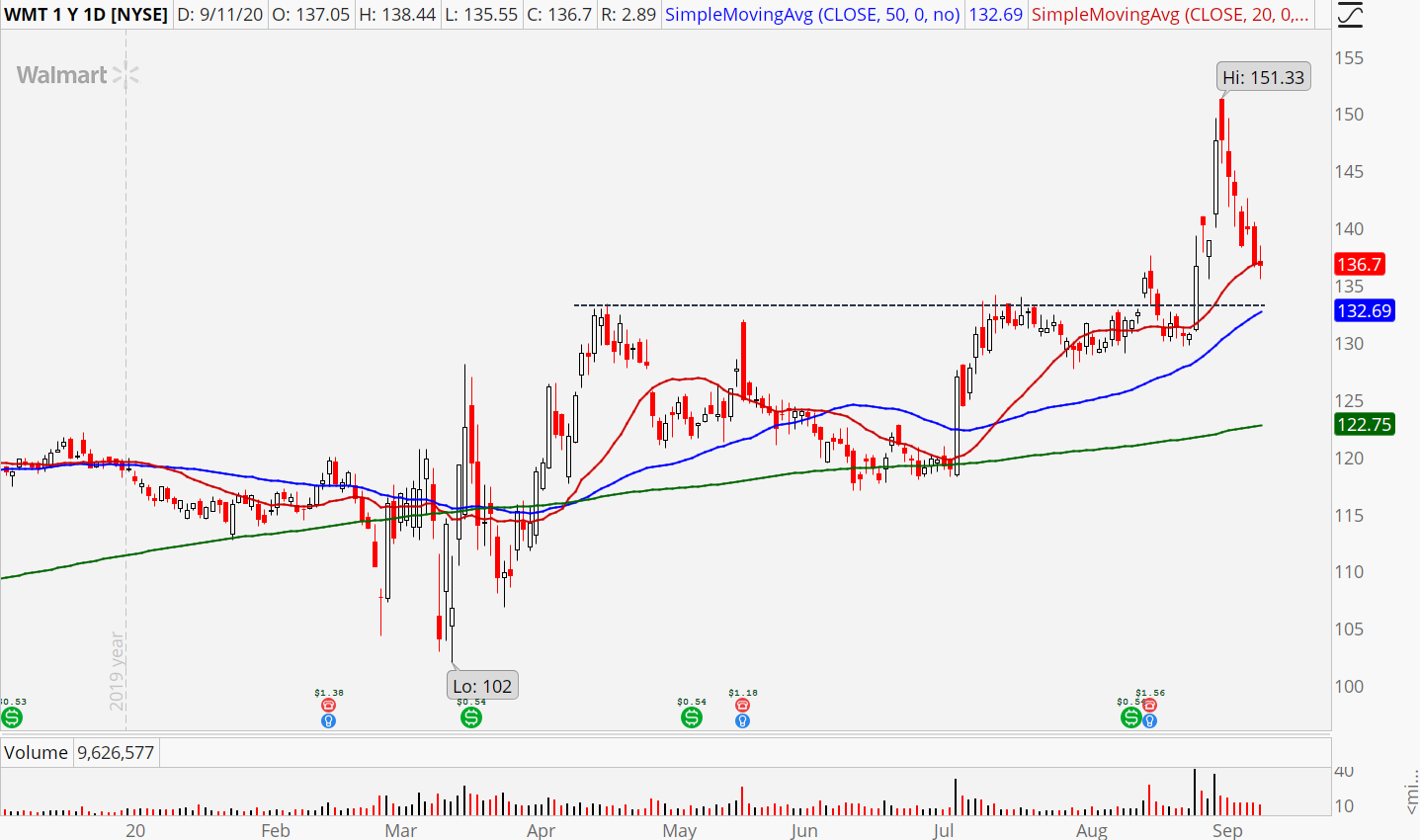Image resolution: width=1420 pixels, height=840 pixels.
Task: Click the R: 2.89 range value
Action: [628, 15]
